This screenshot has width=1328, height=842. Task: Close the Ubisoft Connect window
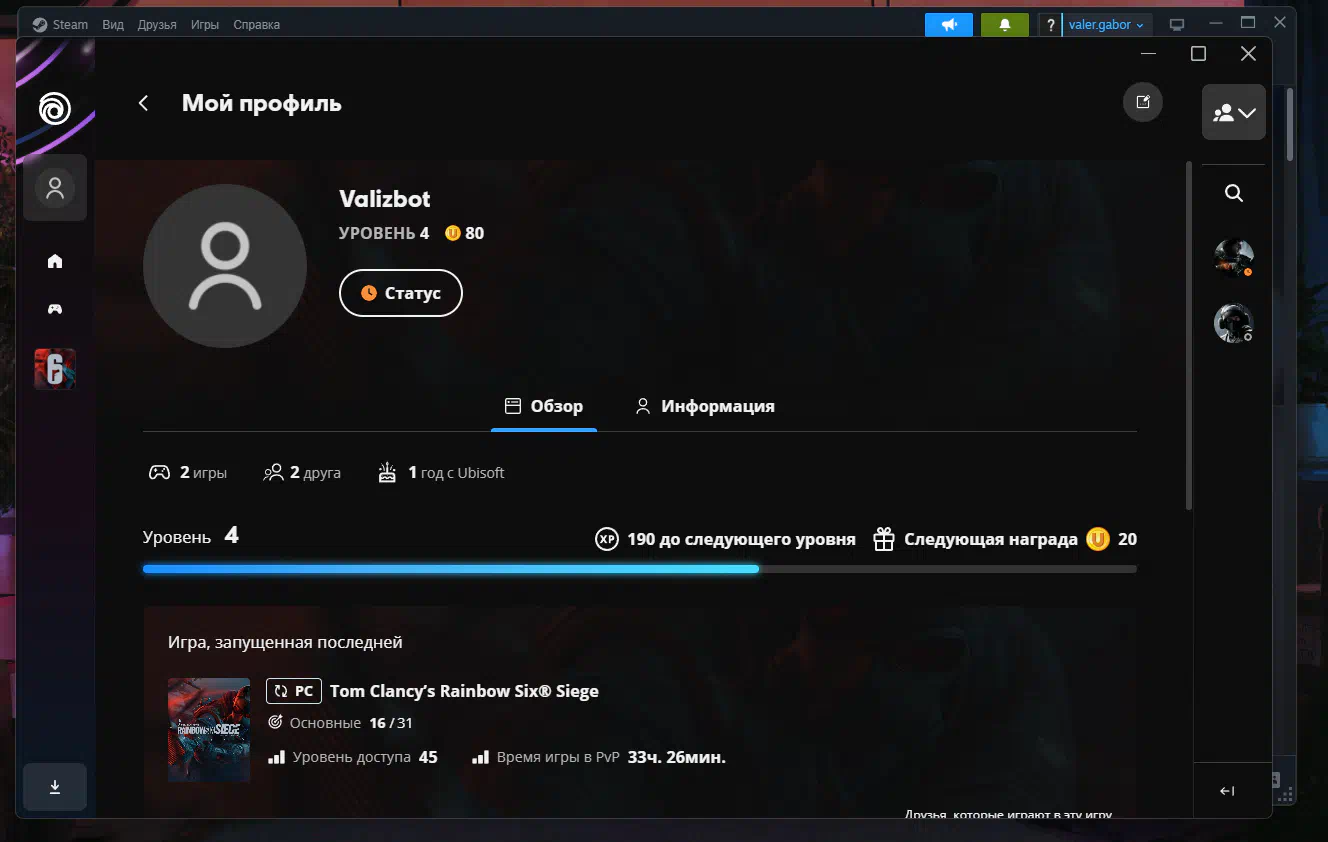(x=1248, y=54)
